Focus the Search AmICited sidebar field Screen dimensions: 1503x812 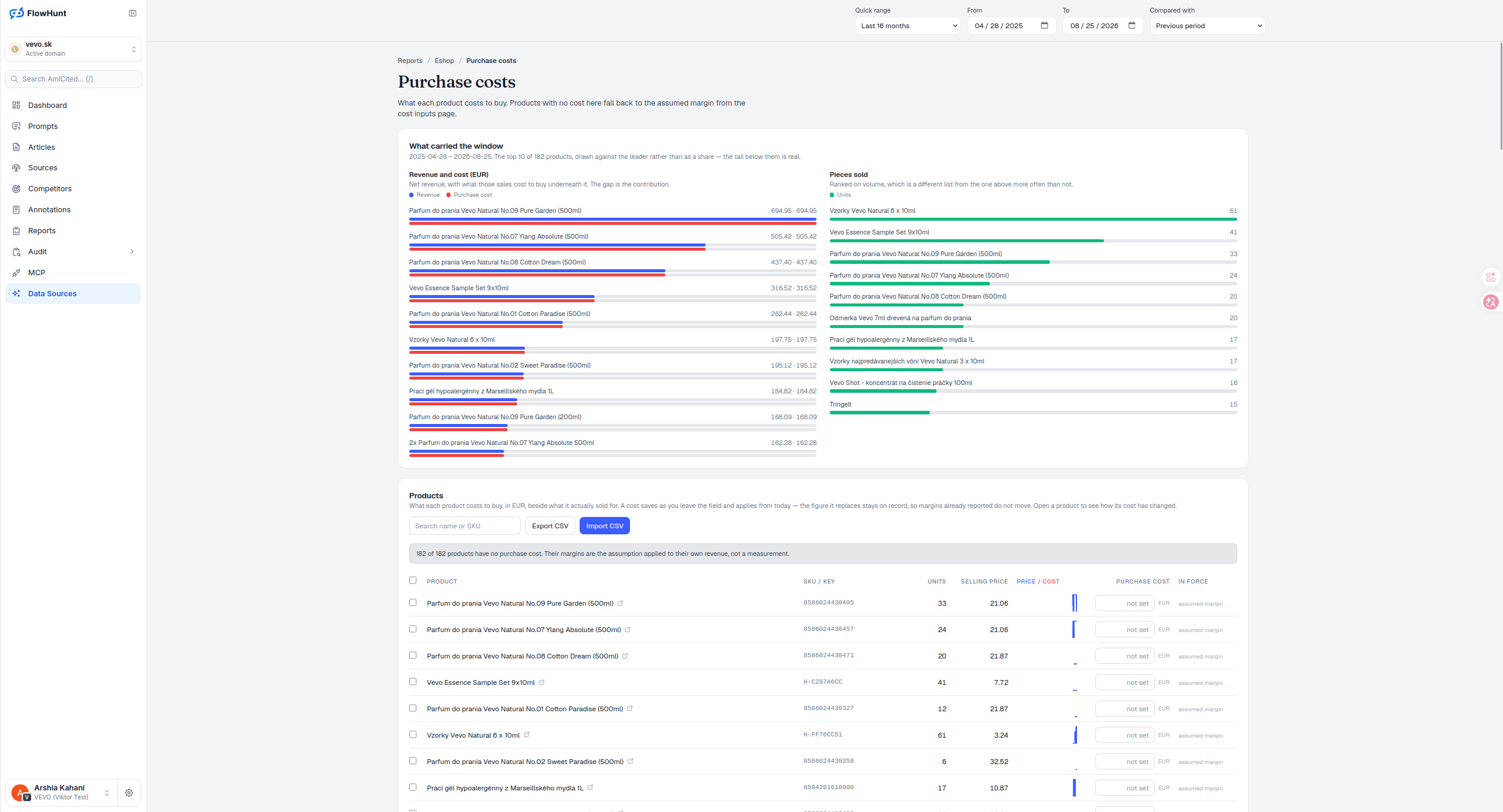[73, 79]
